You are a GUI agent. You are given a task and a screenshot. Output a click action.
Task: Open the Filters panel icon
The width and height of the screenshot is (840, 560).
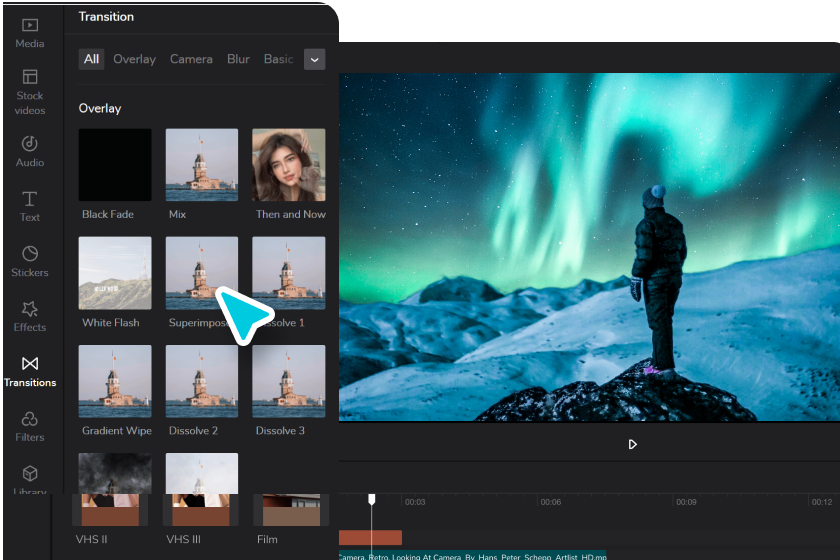coord(29,419)
